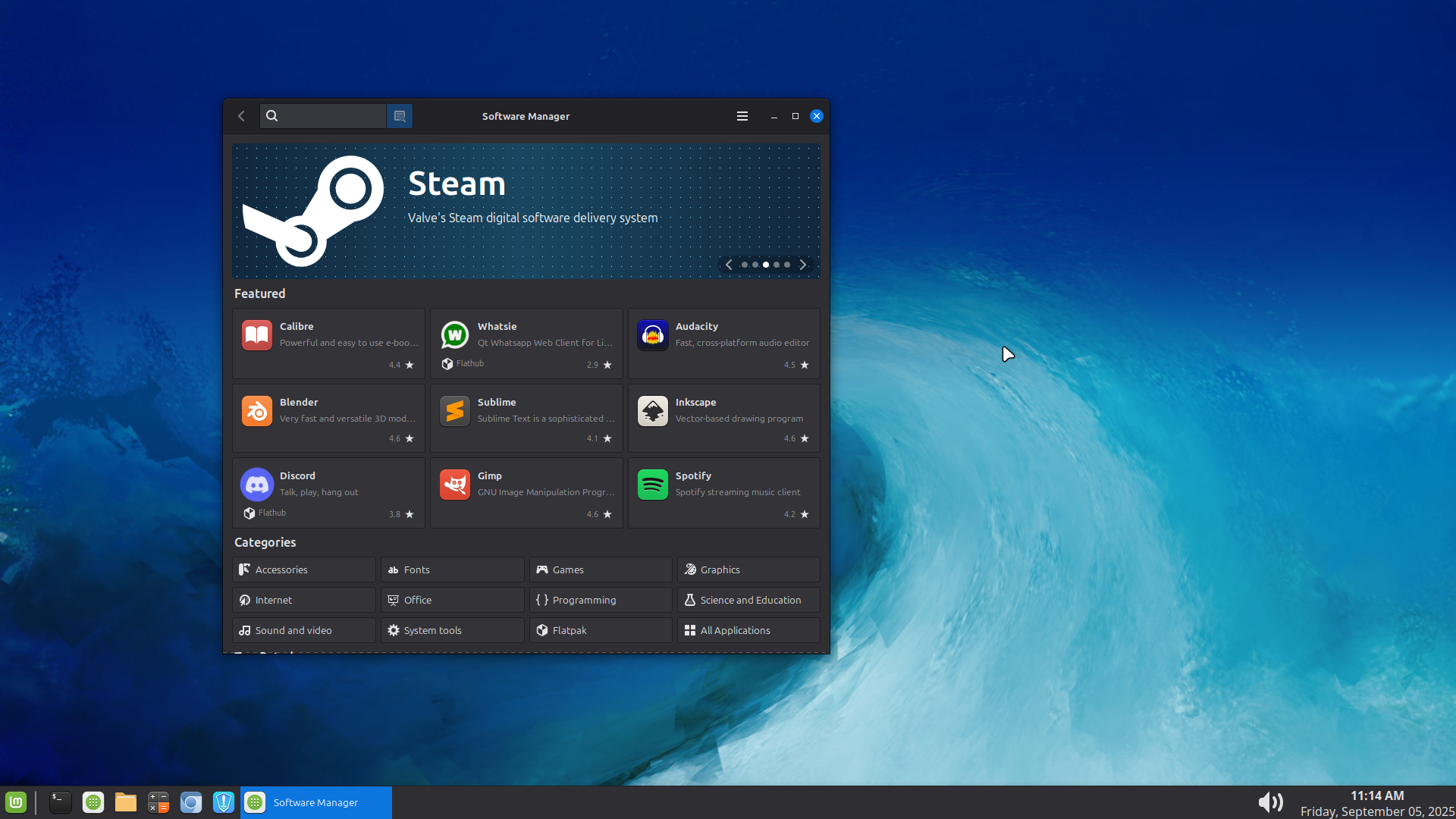Open the Discord app tile
This screenshot has height=819, width=1456.
point(328,492)
